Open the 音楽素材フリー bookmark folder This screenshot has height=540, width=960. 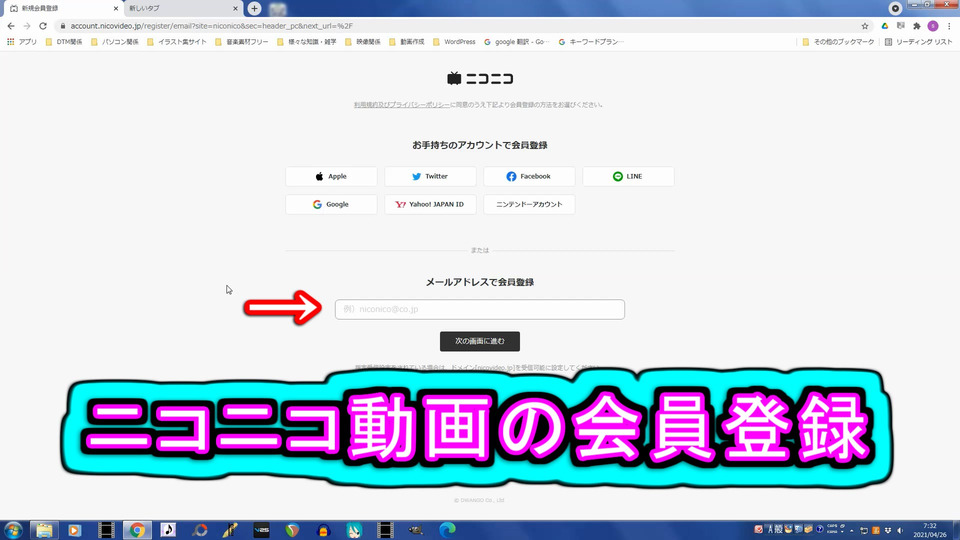click(x=241, y=42)
